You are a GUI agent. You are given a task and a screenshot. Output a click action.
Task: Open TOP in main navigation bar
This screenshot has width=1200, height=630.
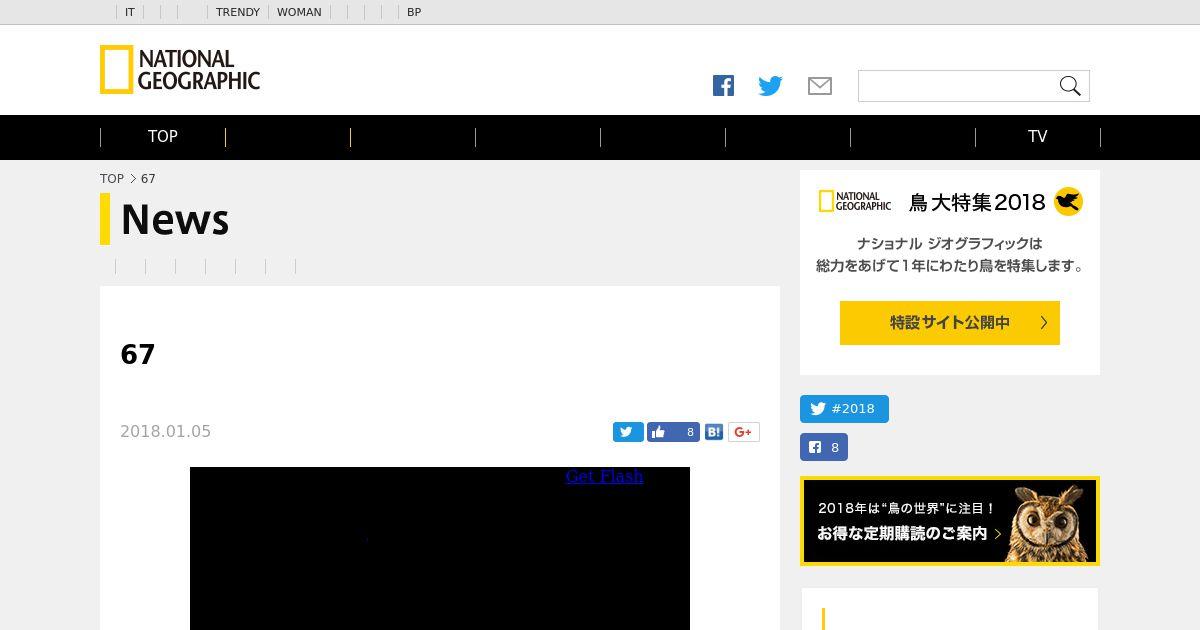point(163,137)
